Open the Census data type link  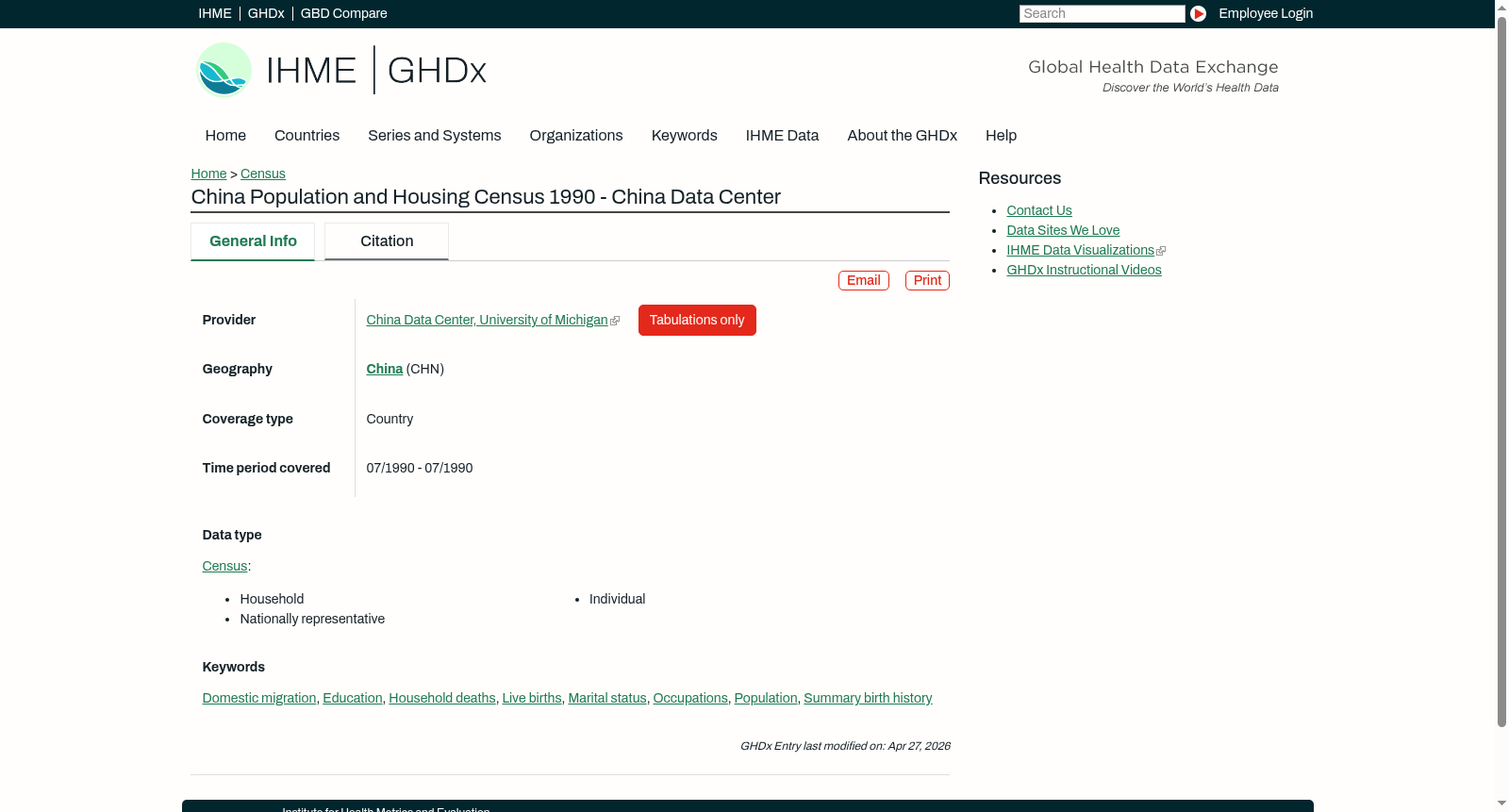click(224, 566)
